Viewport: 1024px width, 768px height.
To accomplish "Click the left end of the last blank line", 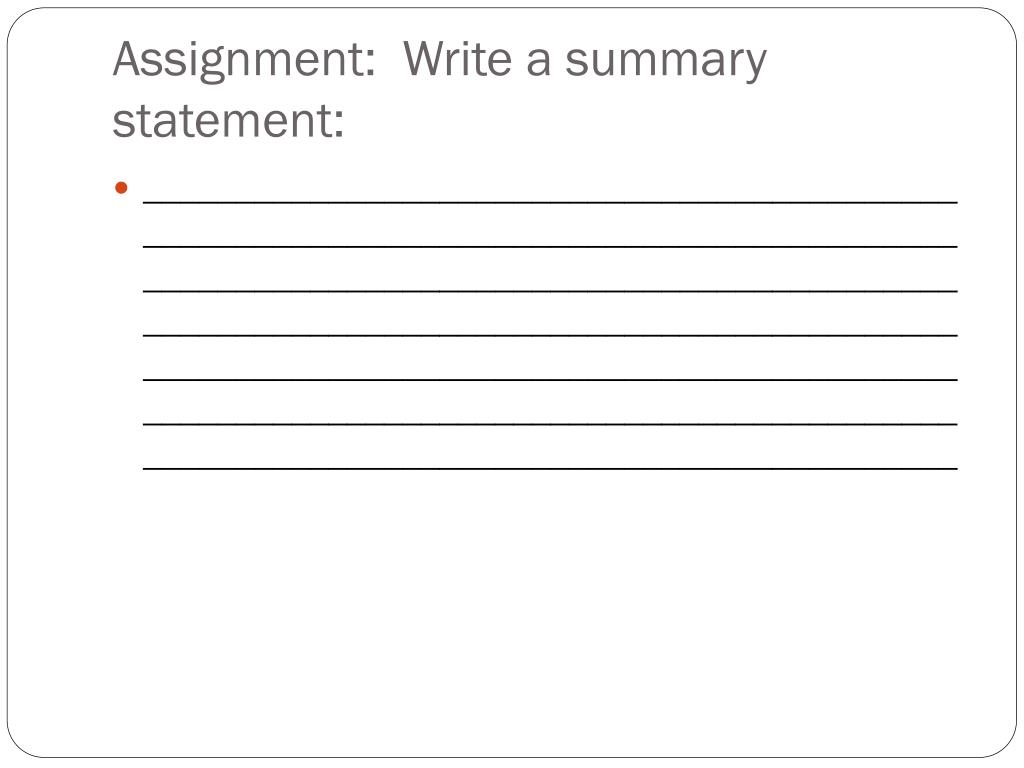I will [148, 467].
